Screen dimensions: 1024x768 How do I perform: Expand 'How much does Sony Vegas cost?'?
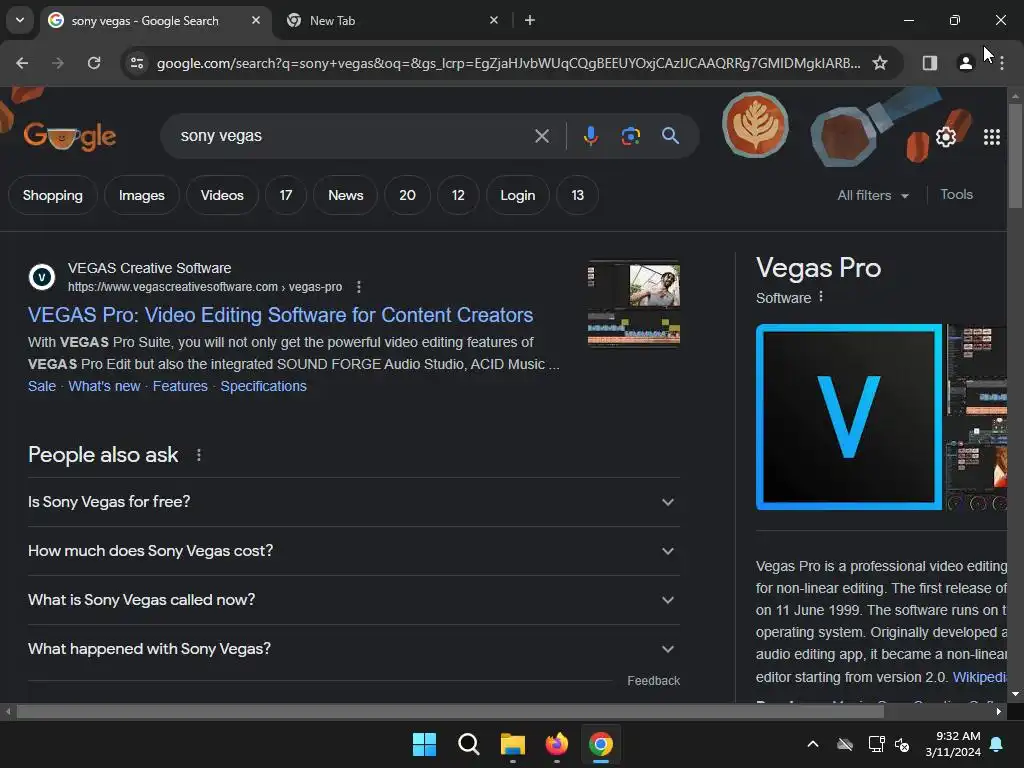pyautogui.click(x=353, y=551)
